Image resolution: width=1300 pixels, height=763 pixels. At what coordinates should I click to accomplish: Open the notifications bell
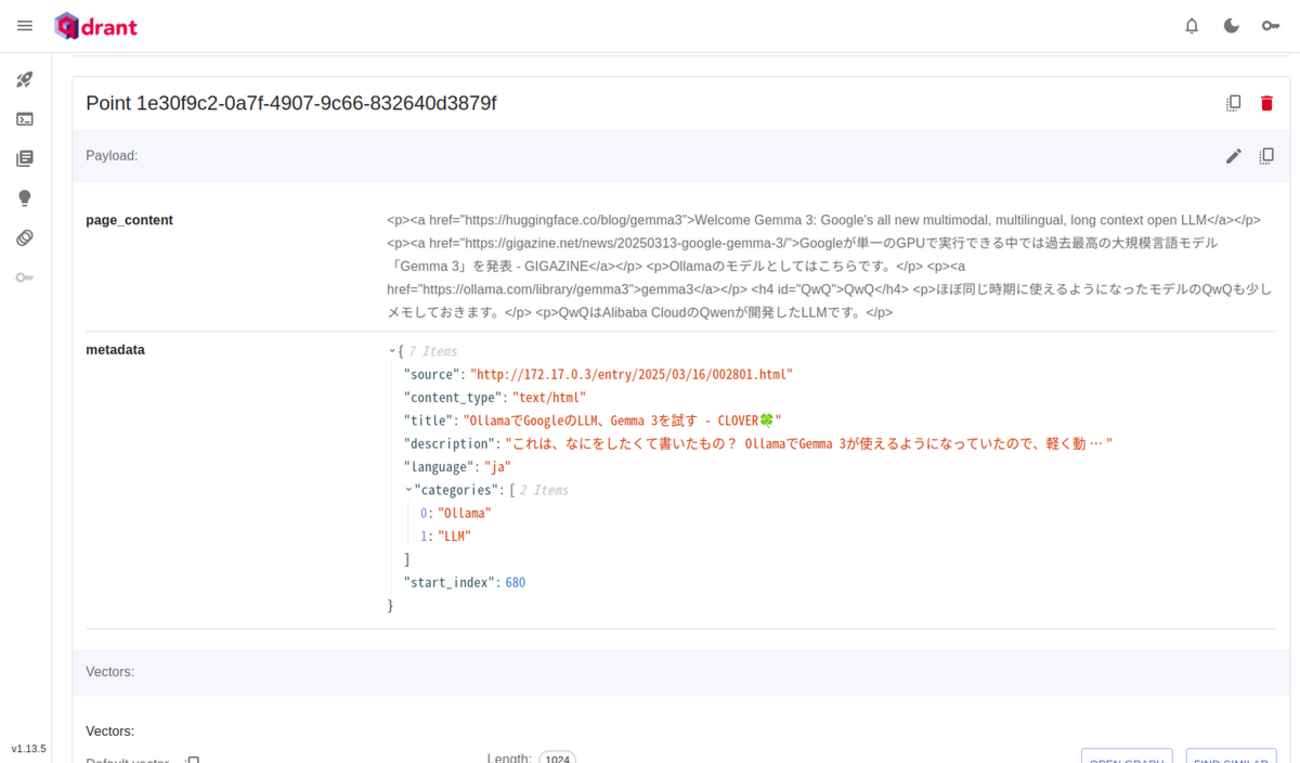click(x=1191, y=26)
